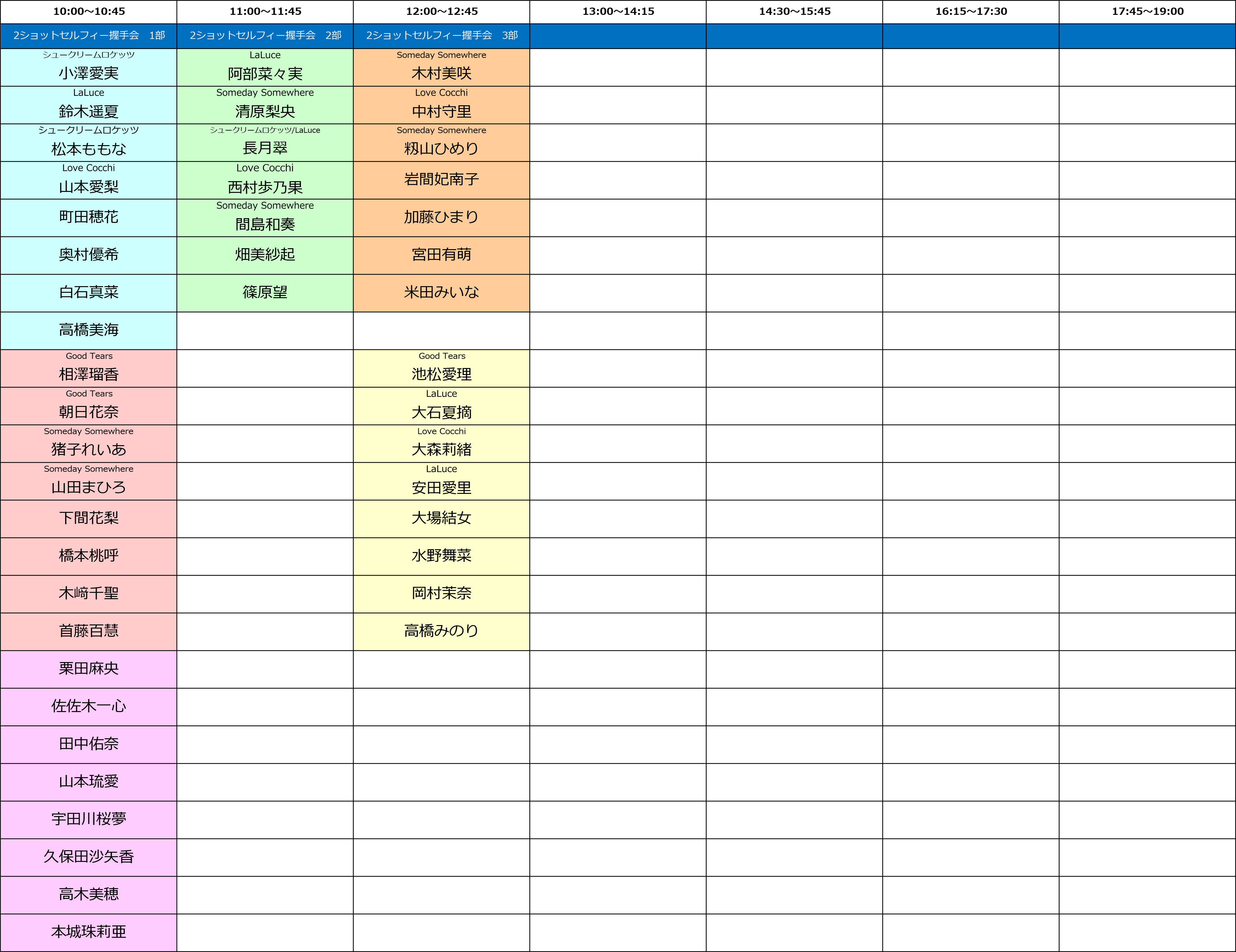Select the 本城珠莉亜 cell
The width and height of the screenshot is (1236, 952).
89,932
